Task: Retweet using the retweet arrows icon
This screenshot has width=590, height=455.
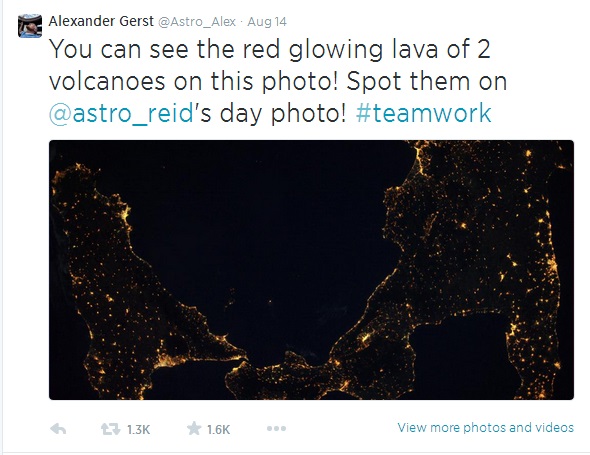Action: click(x=110, y=429)
